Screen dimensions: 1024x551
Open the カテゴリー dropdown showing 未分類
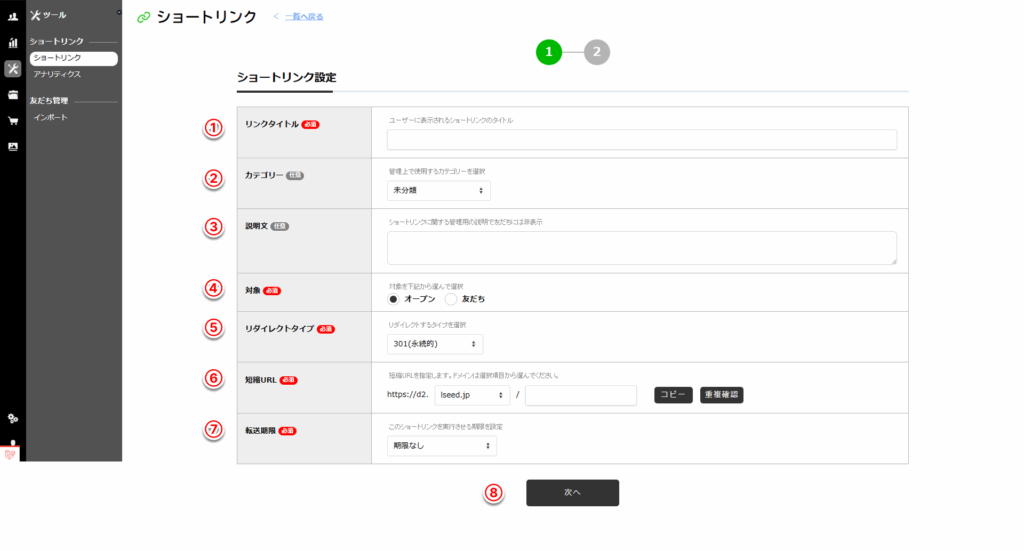(x=438, y=190)
